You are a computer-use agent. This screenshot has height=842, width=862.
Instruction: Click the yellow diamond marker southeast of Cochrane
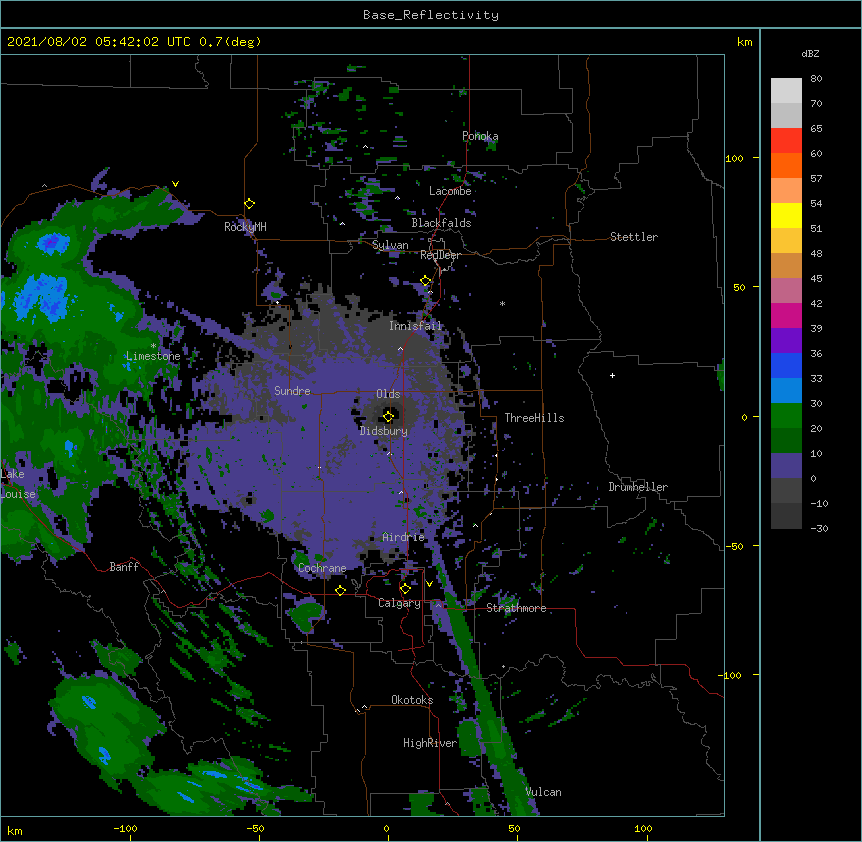[x=340, y=591]
